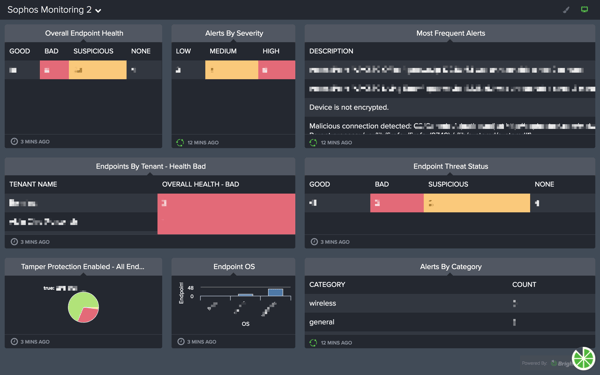Click the edit pencil icon in top bar

coord(566,10)
